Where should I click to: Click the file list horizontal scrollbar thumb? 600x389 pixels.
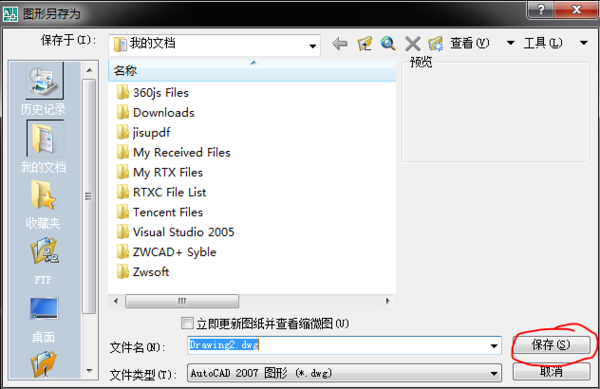click(x=182, y=301)
